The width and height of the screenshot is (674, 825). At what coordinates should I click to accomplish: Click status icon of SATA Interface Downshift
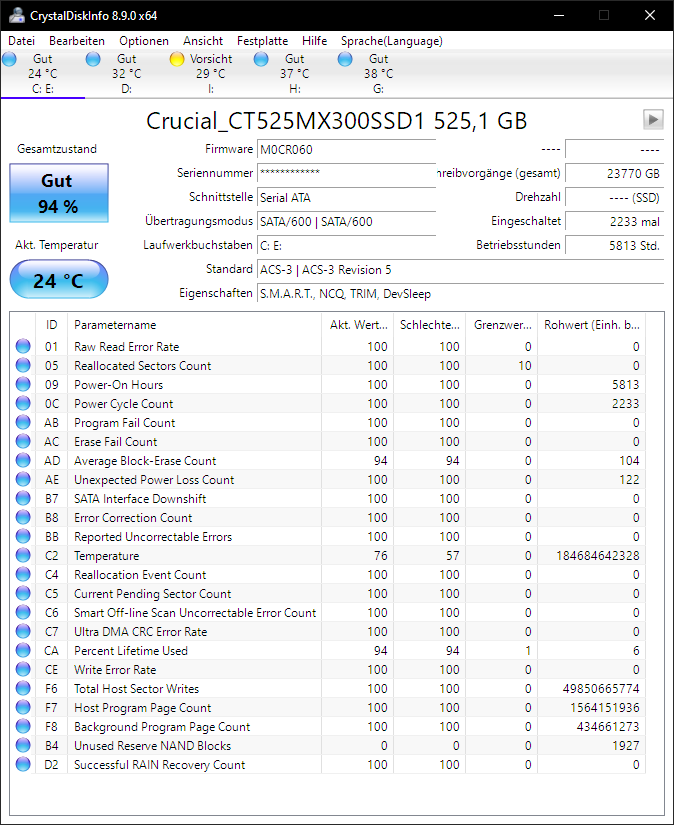pyautogui.click(x=23, y=498)
